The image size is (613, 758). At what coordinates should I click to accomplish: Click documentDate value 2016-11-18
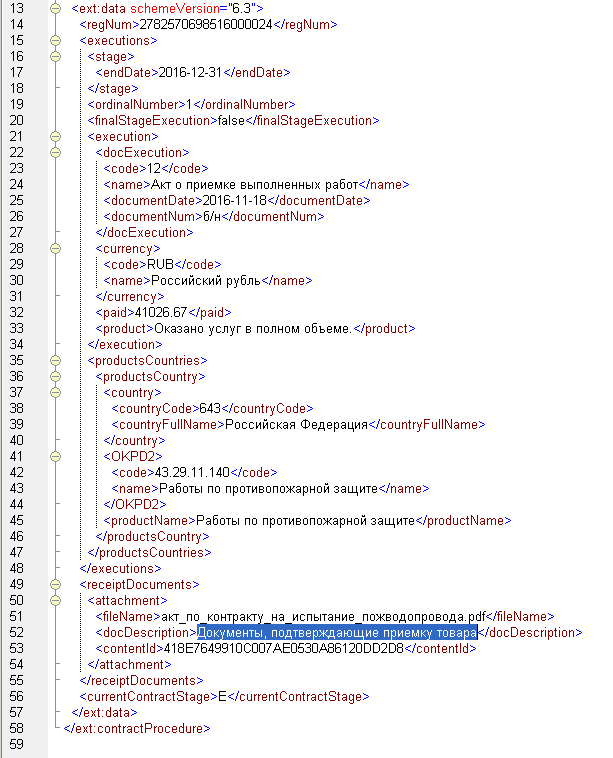234,201
